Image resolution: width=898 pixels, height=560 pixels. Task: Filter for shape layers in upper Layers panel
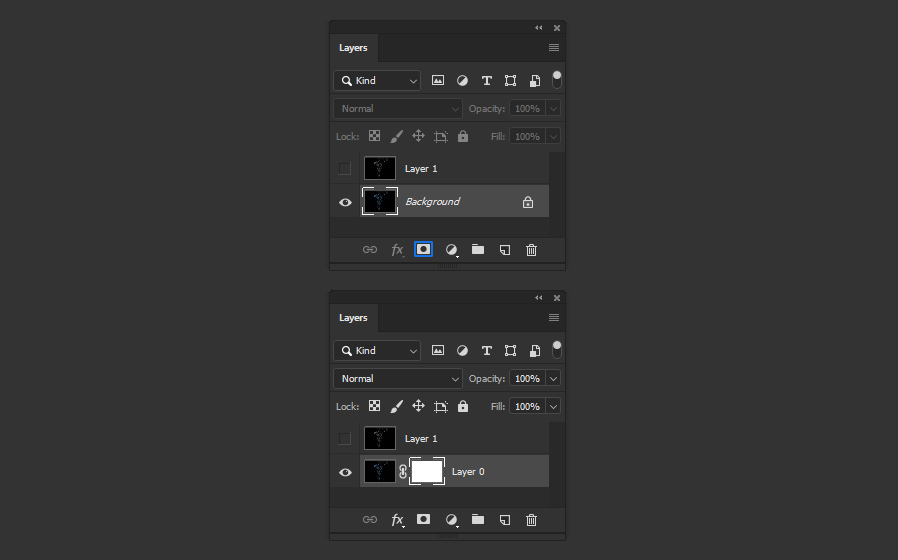click(x=510, y=81)
